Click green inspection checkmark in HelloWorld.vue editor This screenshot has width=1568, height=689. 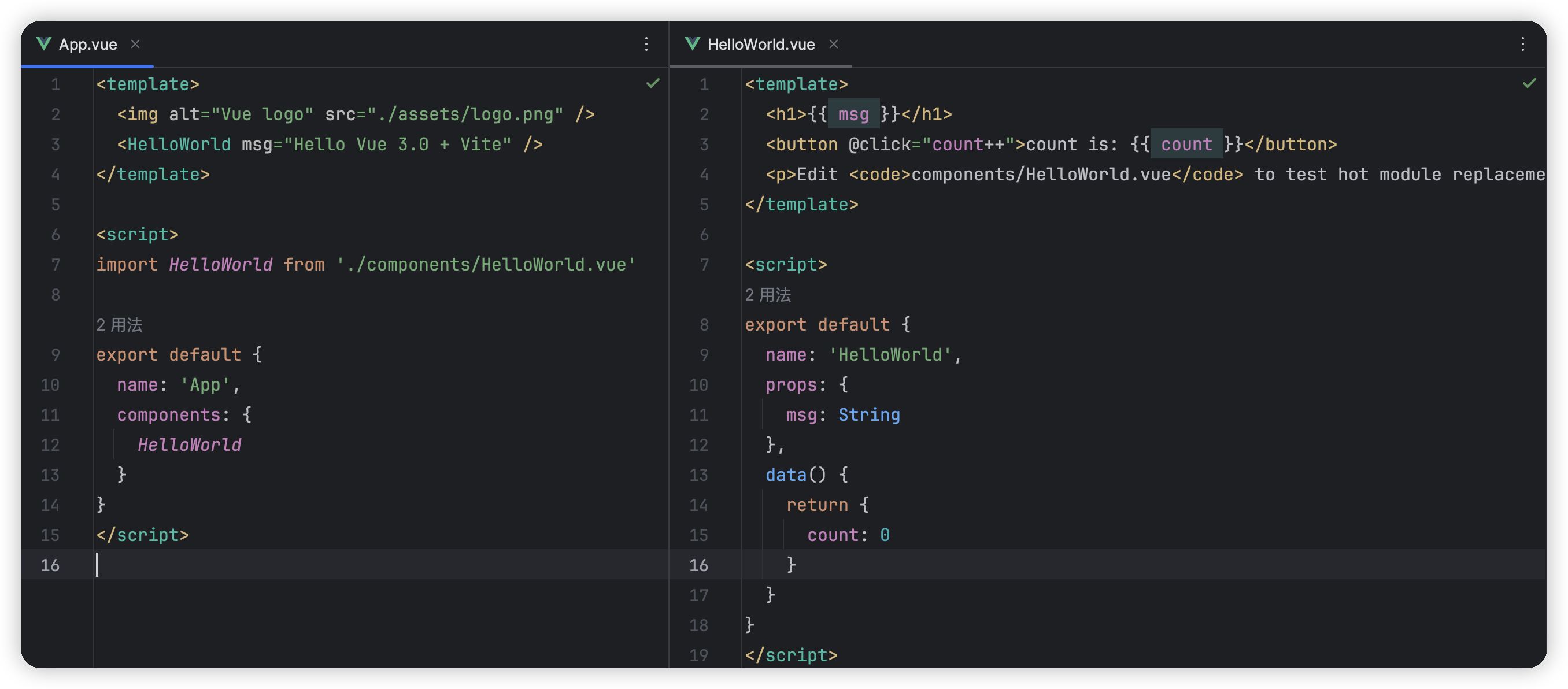[1529, 83]
